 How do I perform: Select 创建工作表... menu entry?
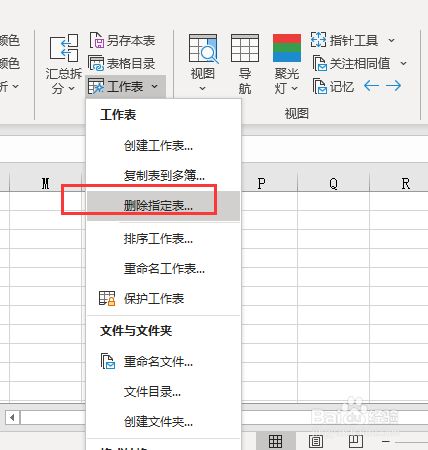pyautogui.click(x=163, y=146)
